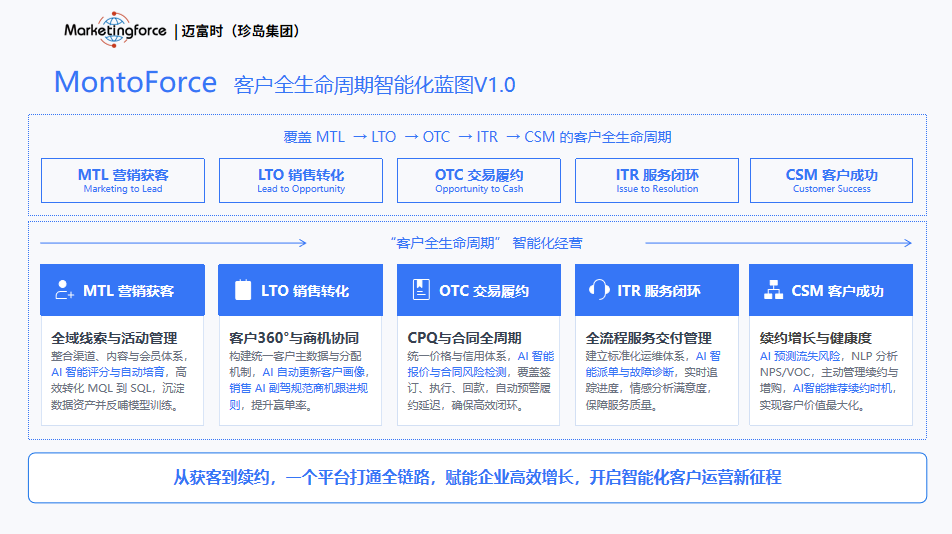952x534 pixels.
Task: Click the OTC contract document icon
Action: pyautogui.click(x=421, y=289)
